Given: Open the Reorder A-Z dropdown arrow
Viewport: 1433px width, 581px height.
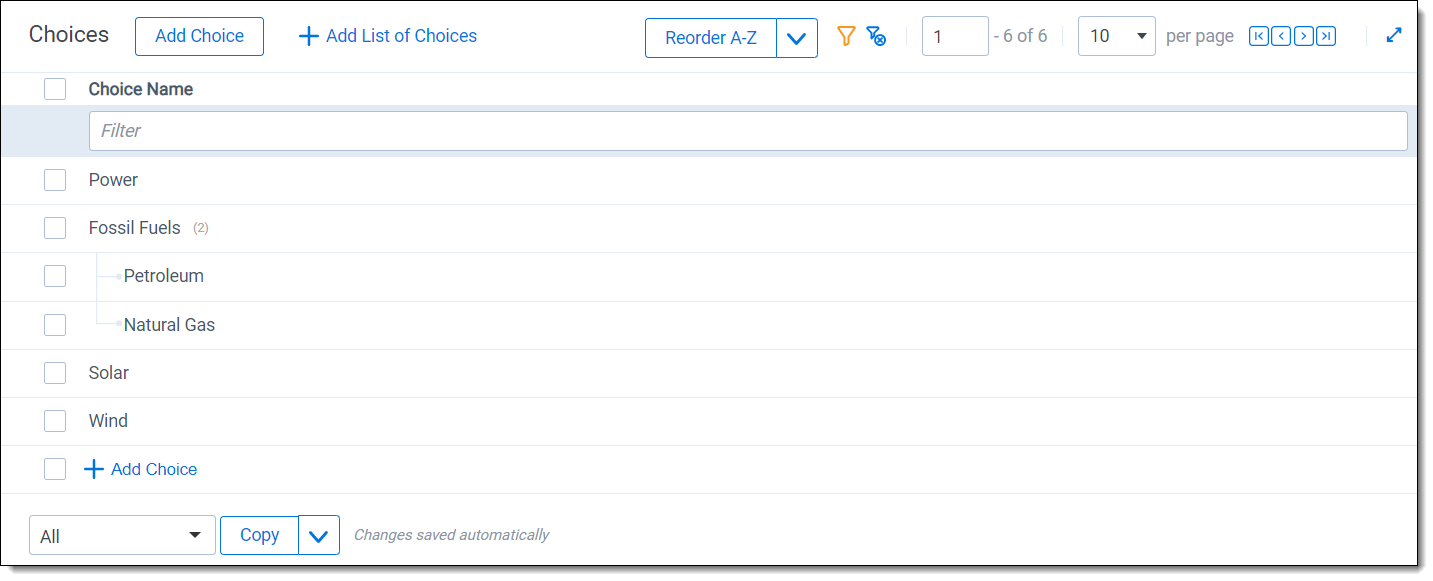Looking at the screenshot, I should click(x=797, y=38).
